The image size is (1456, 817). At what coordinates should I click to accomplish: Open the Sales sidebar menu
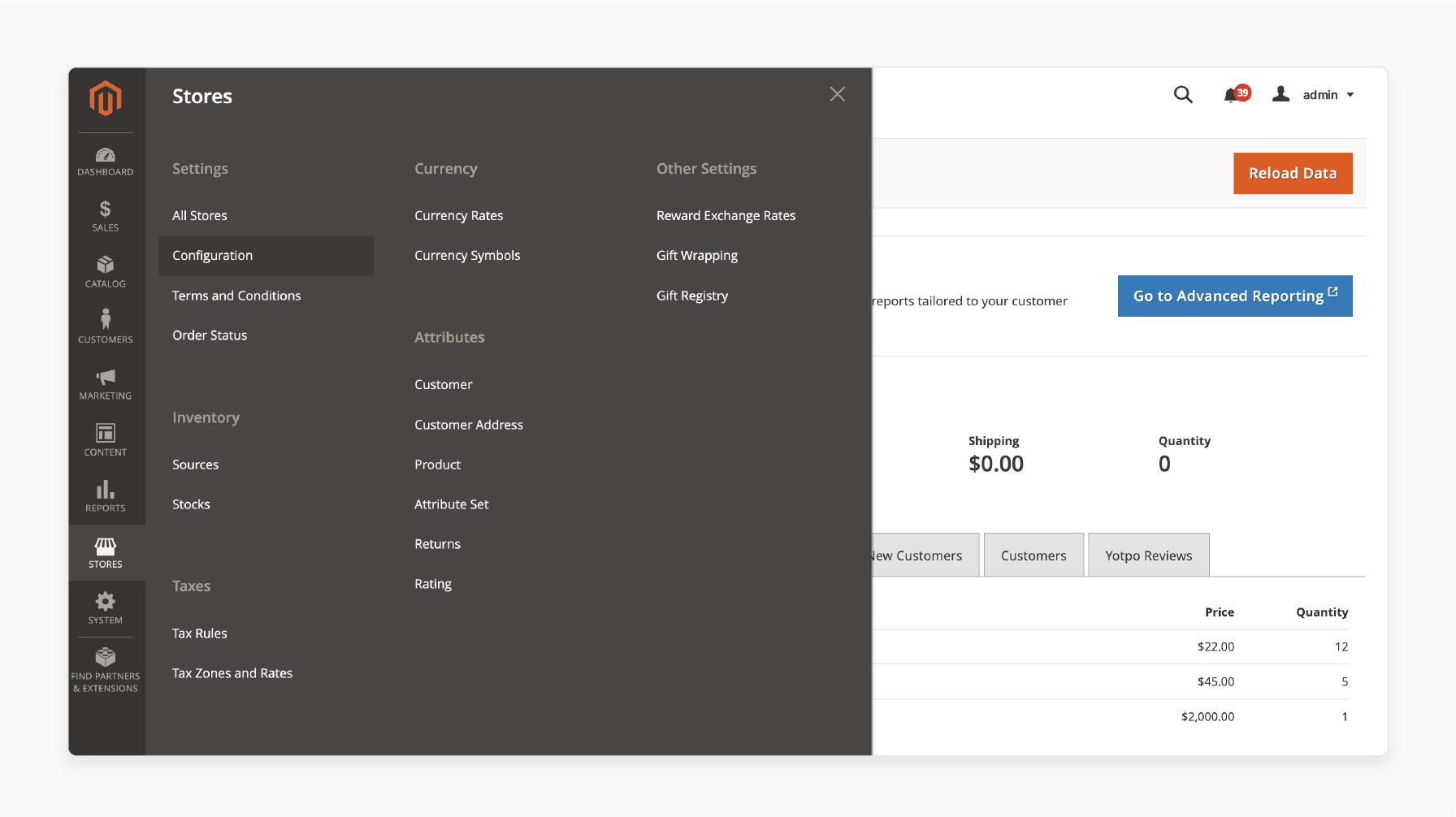click(106, 216)
